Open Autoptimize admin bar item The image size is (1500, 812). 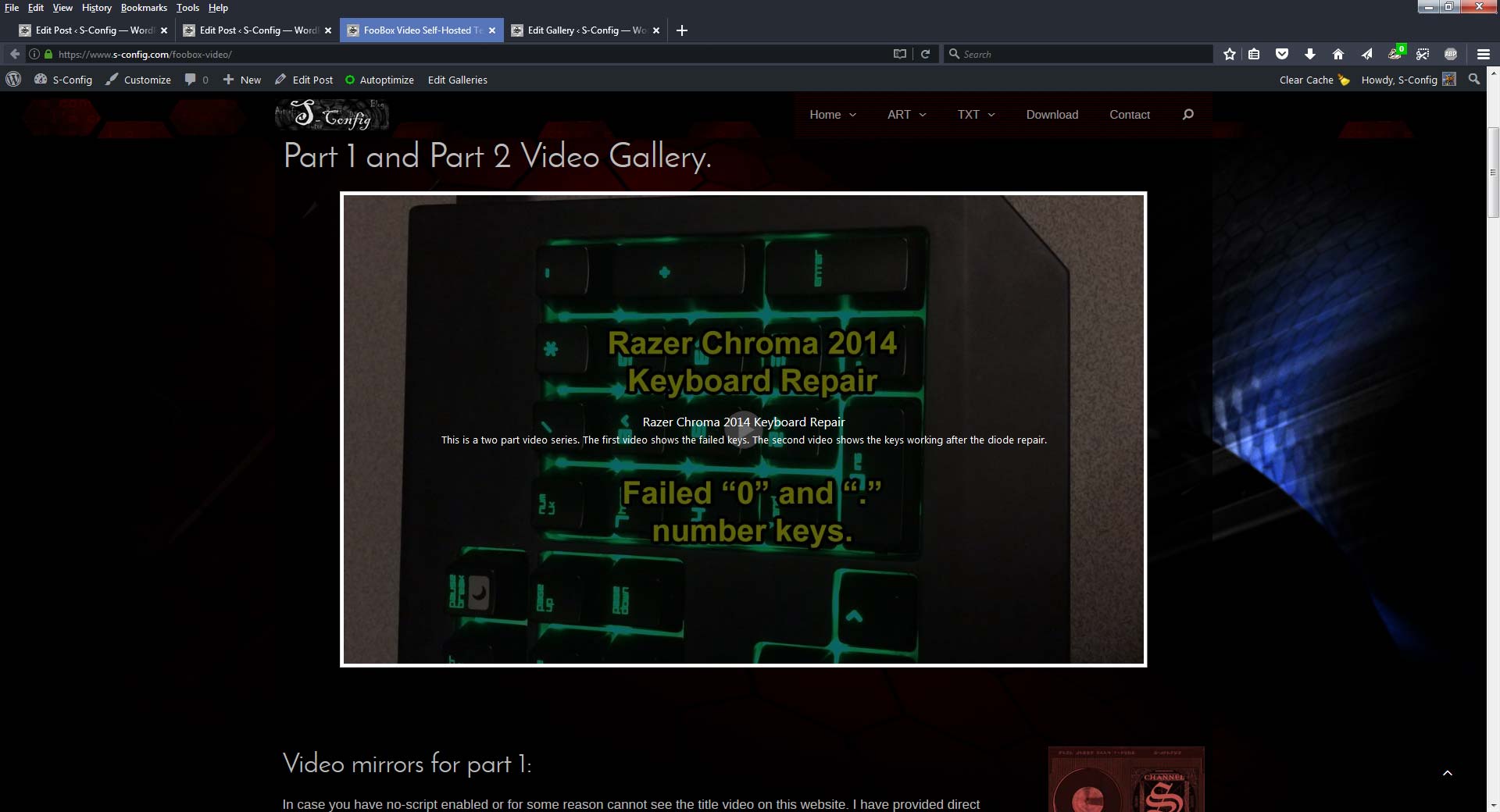(380, 80)
